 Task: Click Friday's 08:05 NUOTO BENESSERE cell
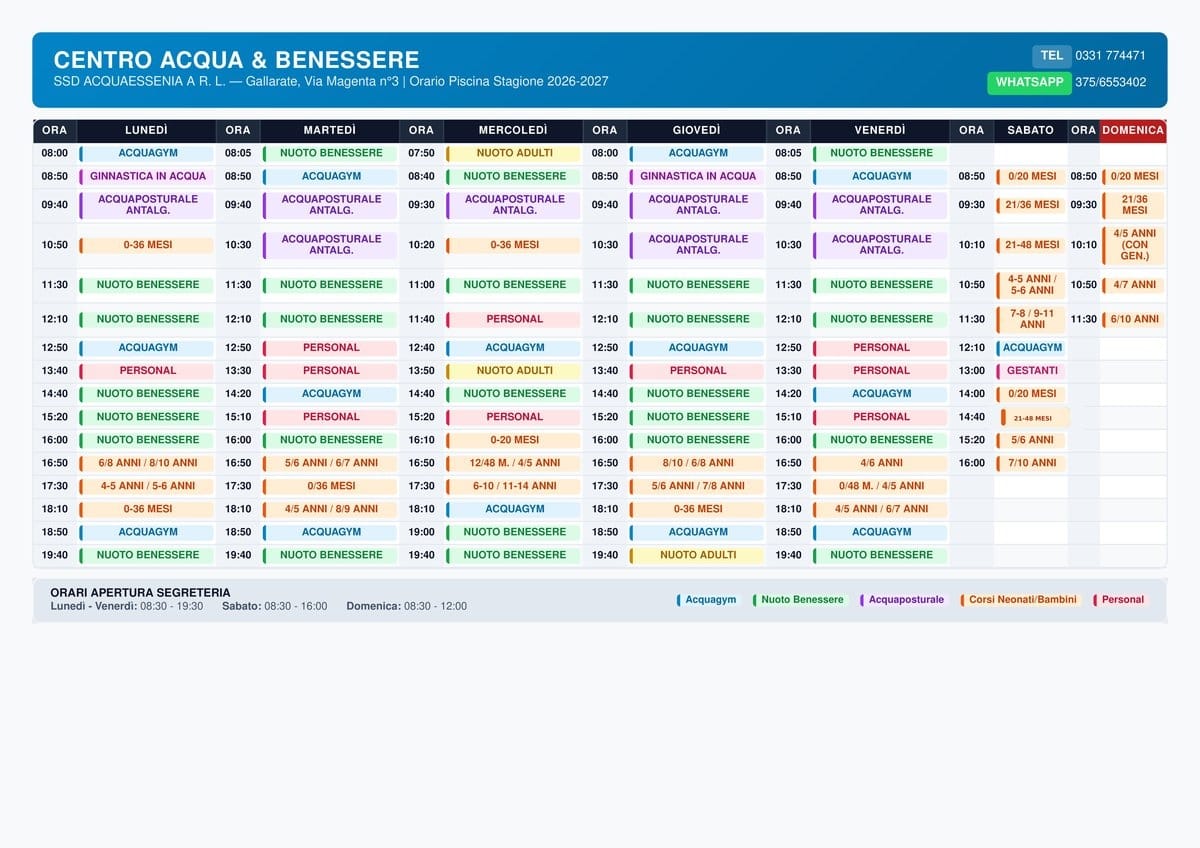[x=880, y=154]
